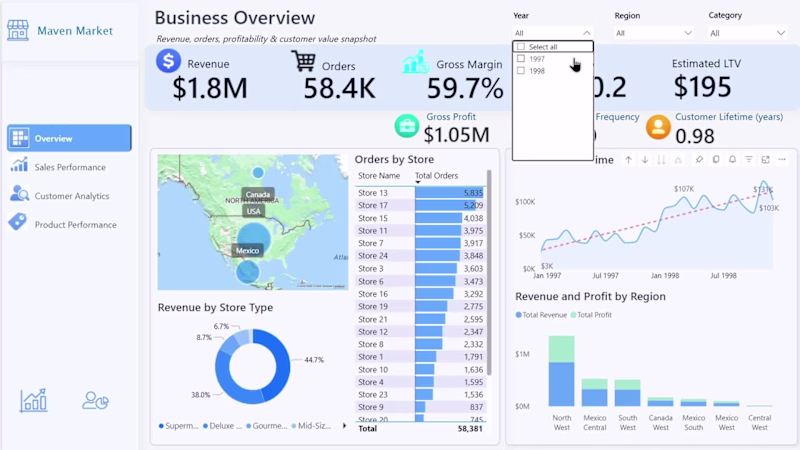Go to the Customer Analytics page
Image resolution: width=800 pixels, height=450 pixels.
71,196
